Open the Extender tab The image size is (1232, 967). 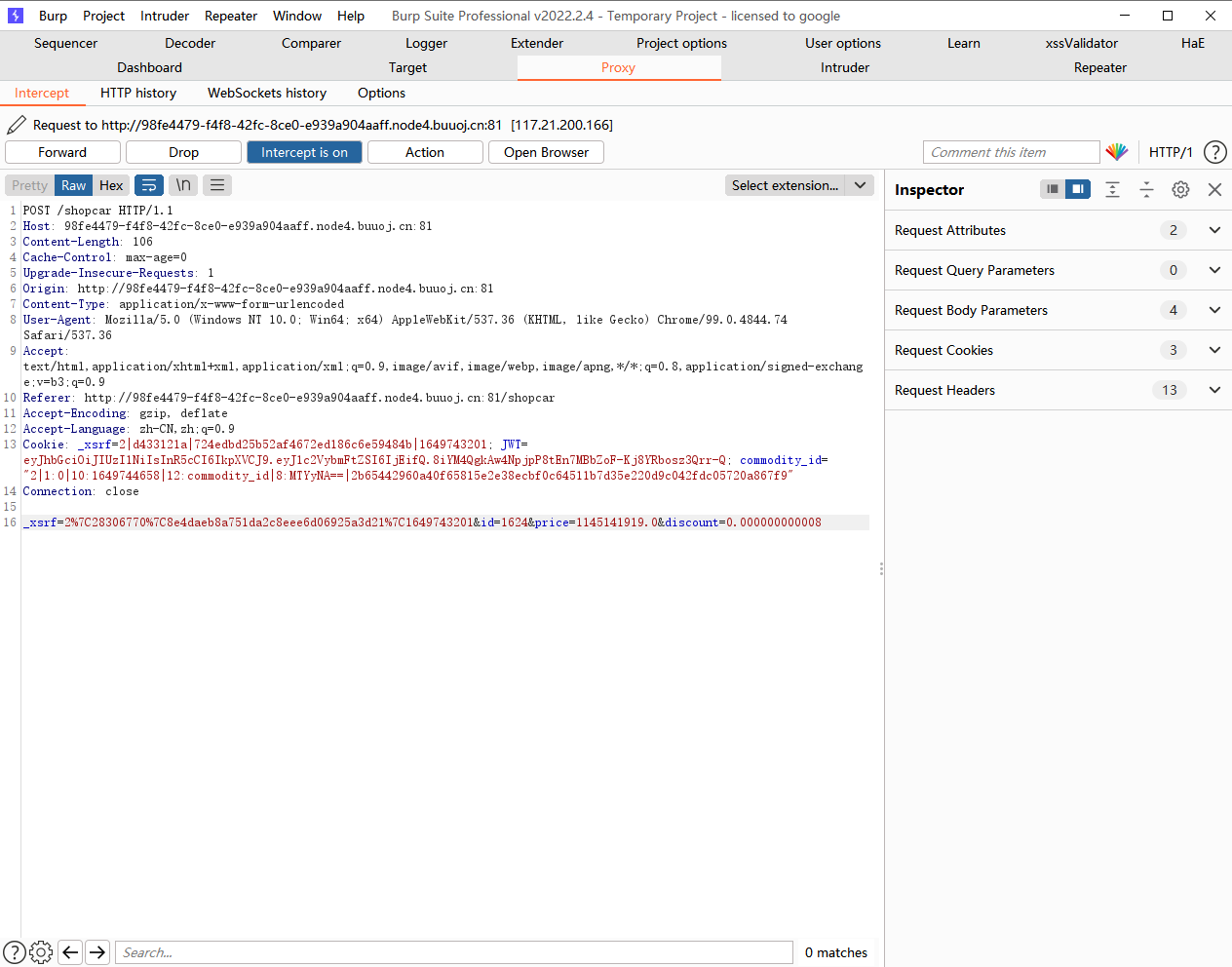pos(537,43)
